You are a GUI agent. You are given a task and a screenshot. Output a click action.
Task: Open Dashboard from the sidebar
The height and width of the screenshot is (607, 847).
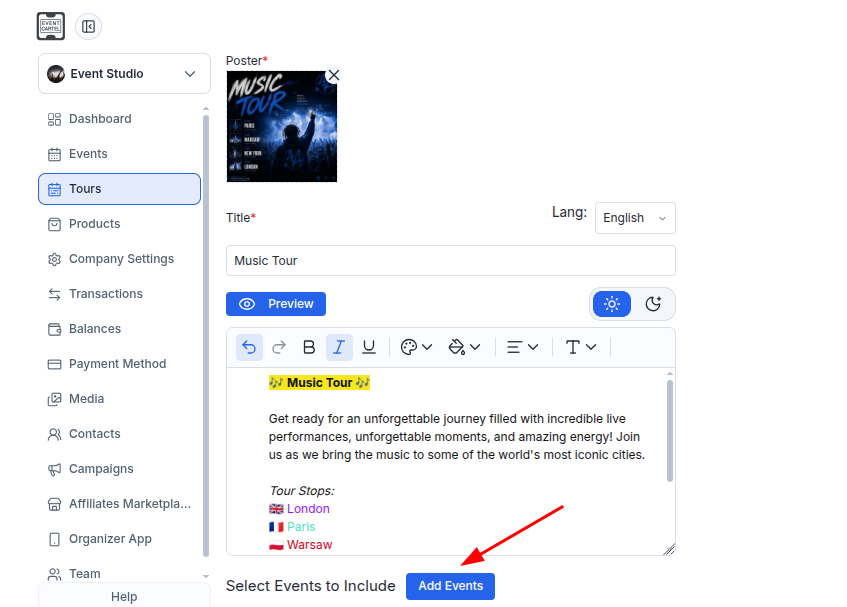[119, 119]
